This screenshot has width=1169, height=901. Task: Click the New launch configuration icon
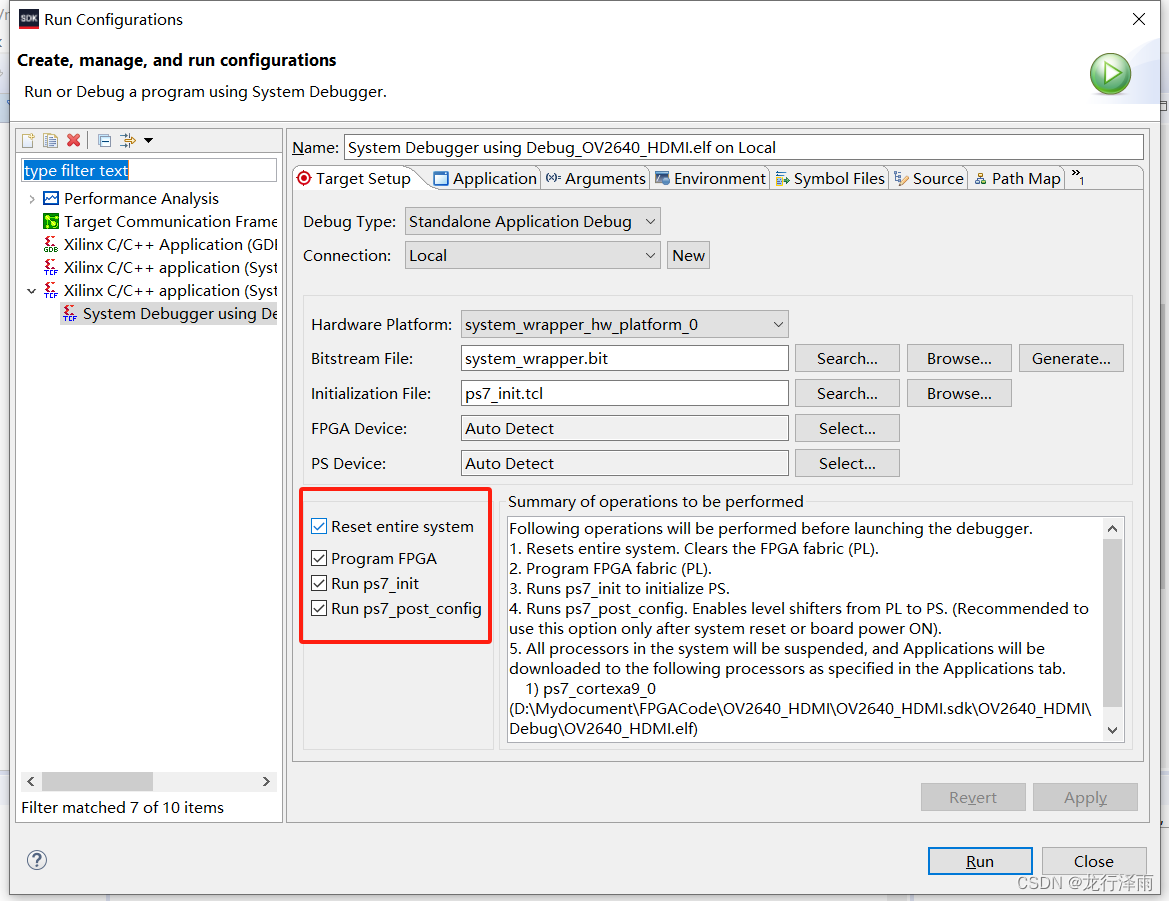click(28, 140)
